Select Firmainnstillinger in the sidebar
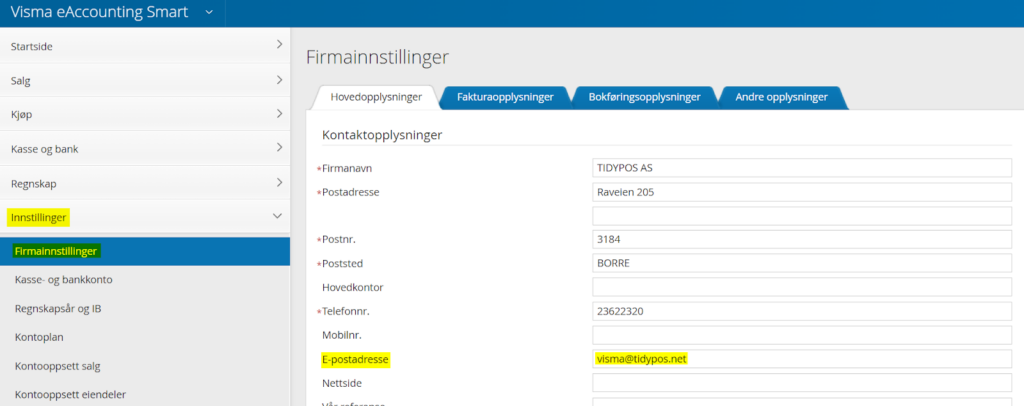 57,251
